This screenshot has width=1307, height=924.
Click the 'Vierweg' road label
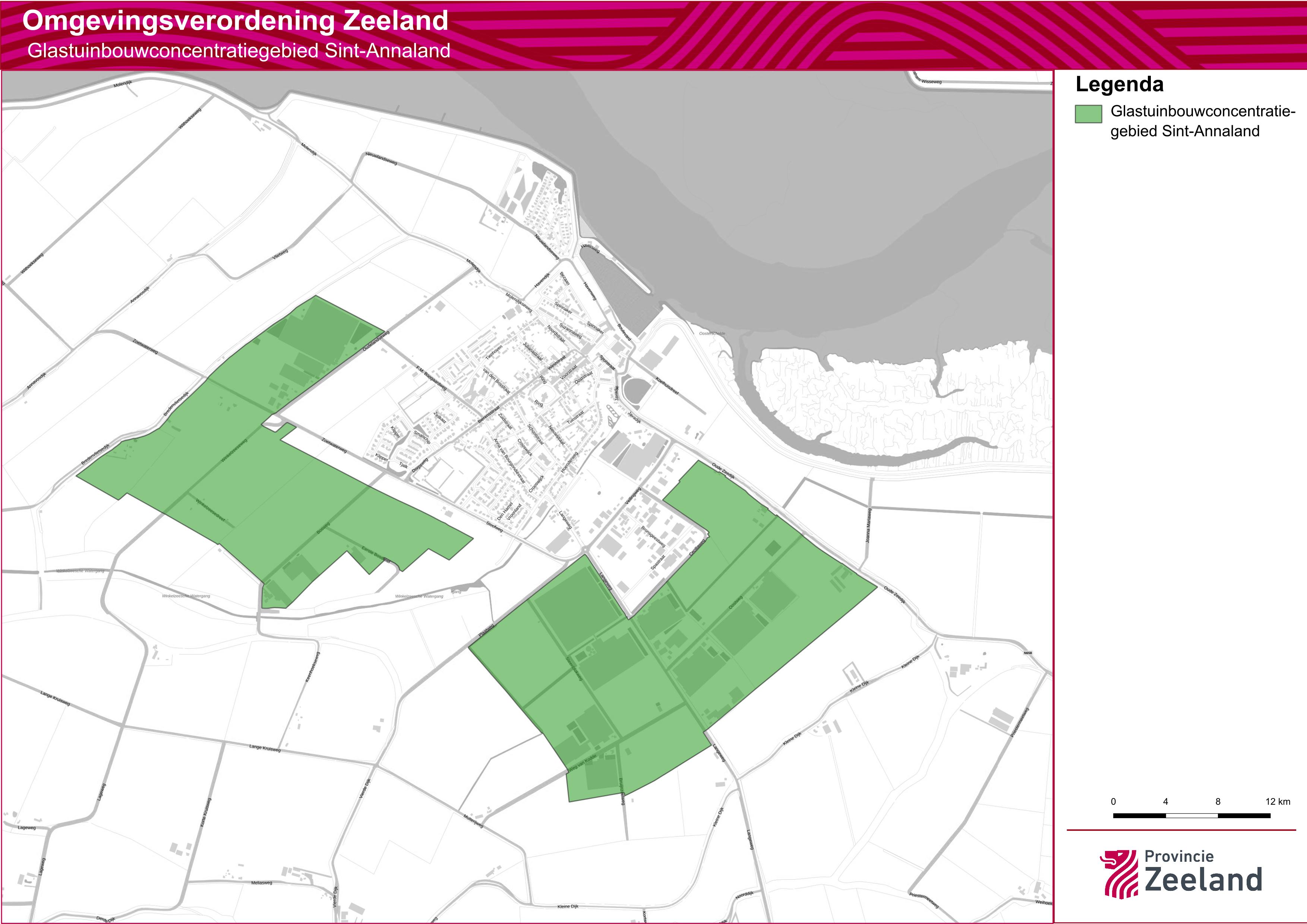coord(280,254)
